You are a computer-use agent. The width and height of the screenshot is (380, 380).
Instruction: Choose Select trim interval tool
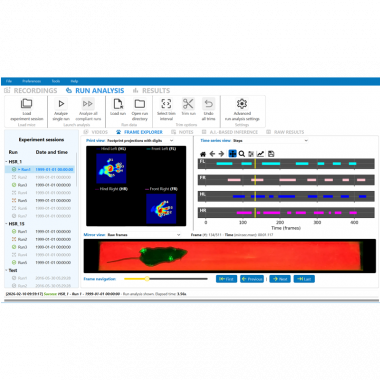166,104
